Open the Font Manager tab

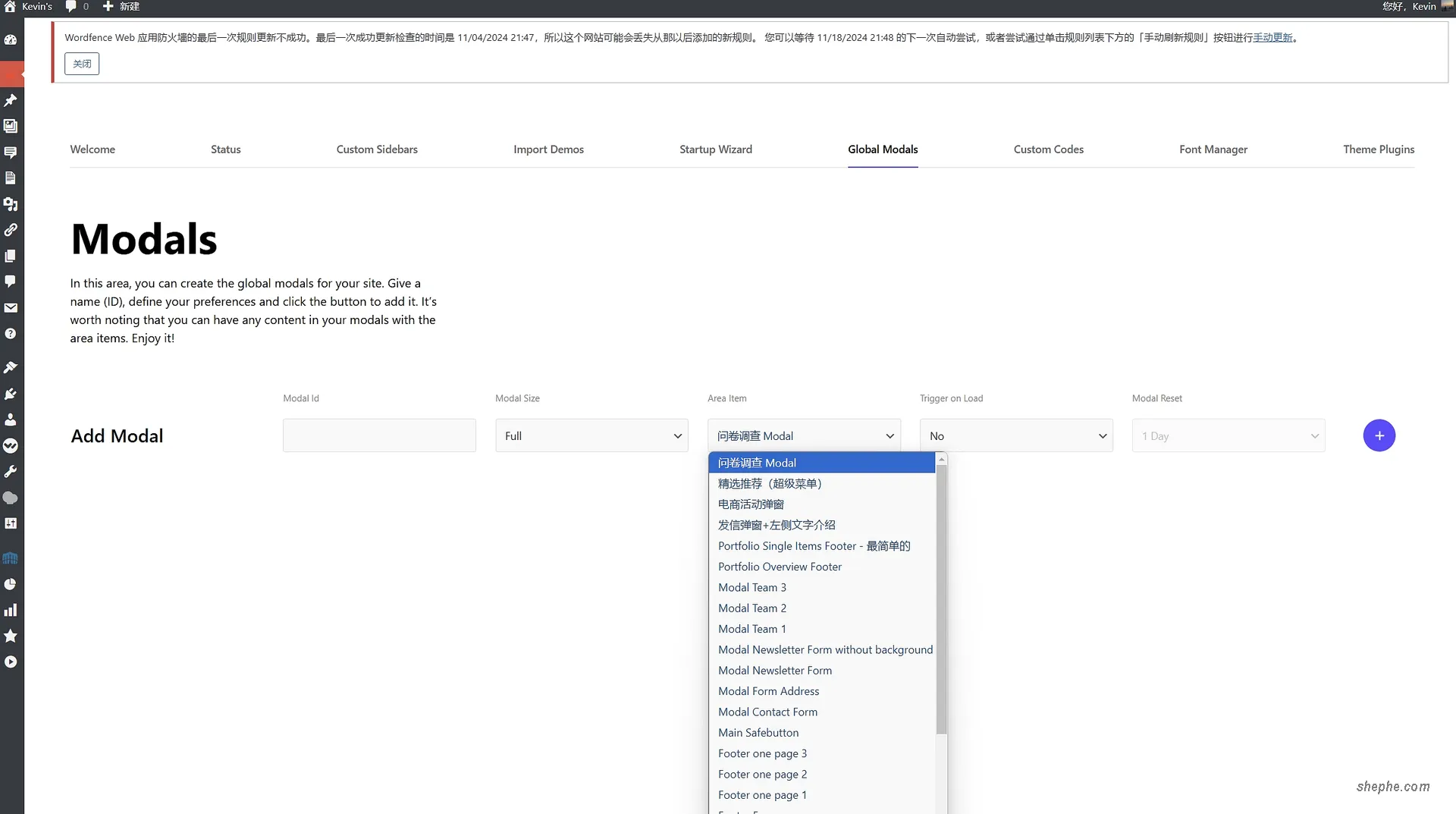[x=1213, y=149]
